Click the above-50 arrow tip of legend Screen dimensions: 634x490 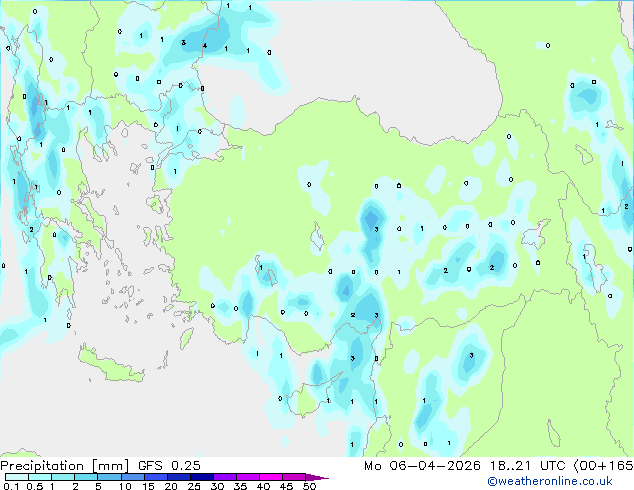(x=317, y=477)
